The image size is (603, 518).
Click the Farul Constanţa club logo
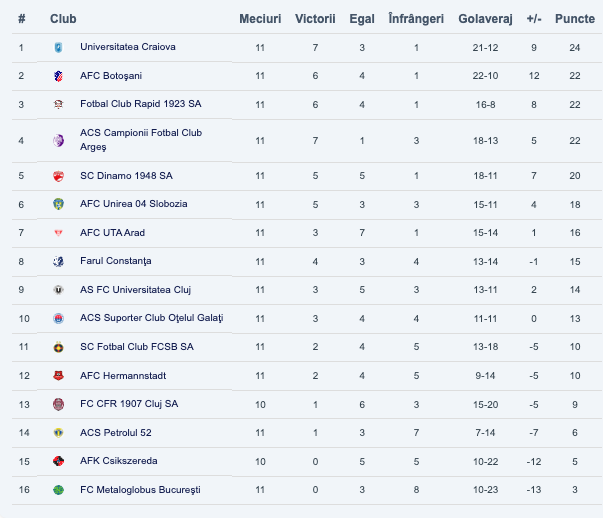coord(58,262)
